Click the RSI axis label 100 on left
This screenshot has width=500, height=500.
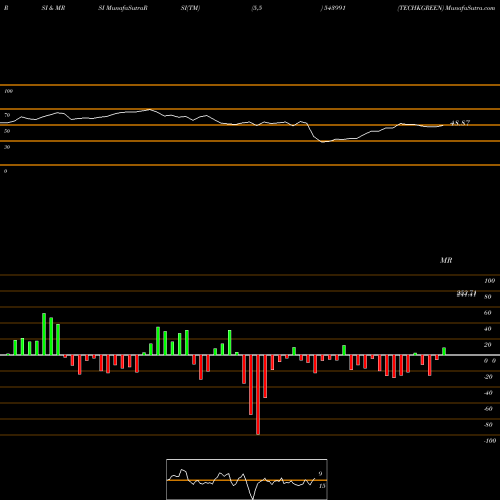click(x=8, y=91)
